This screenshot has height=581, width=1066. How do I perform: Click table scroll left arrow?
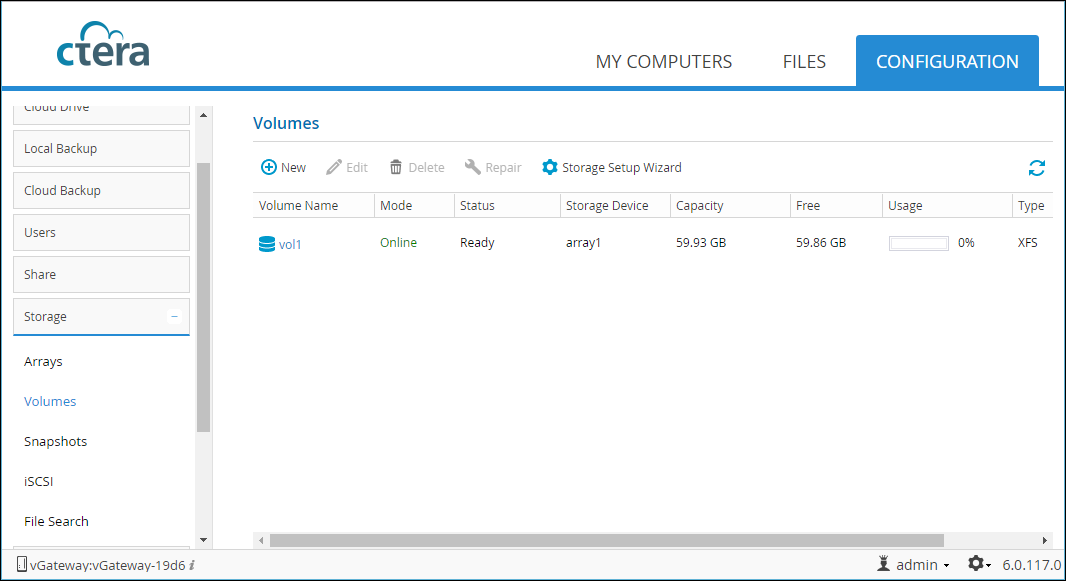[261, 541]
